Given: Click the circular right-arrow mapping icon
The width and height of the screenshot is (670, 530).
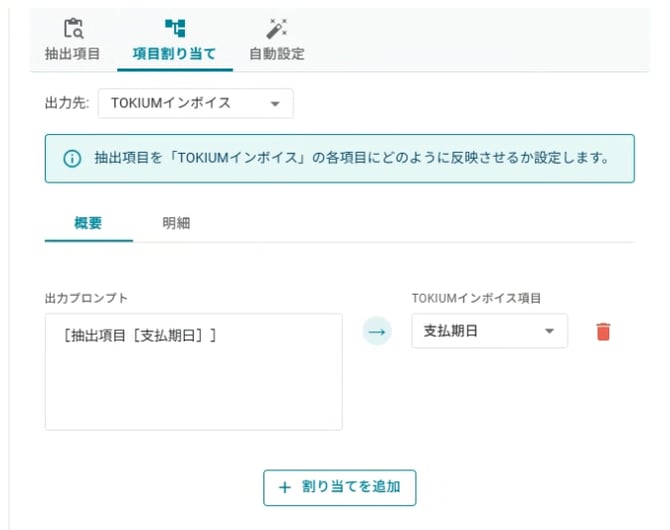Looking at the screenshot, I should tap(377, 331).
